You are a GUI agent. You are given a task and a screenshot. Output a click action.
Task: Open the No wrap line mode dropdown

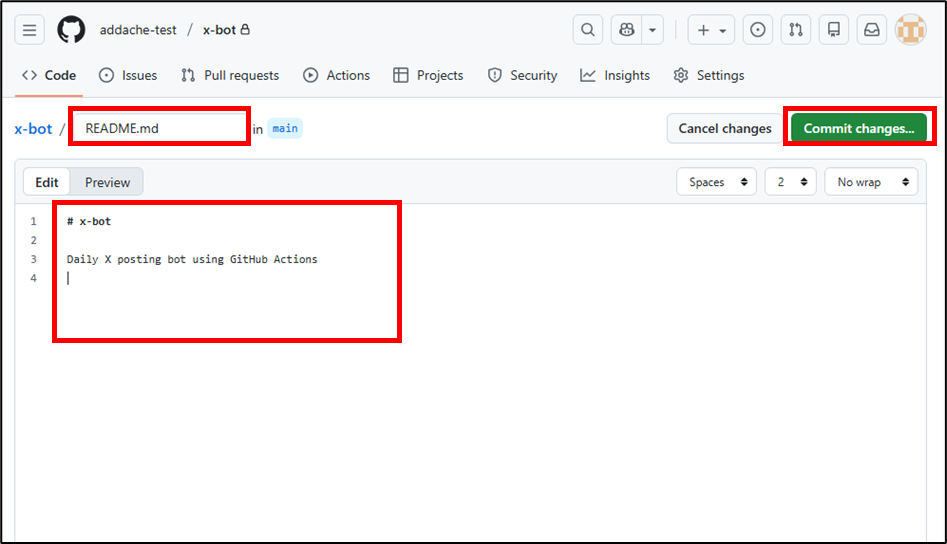coord(870,182)
